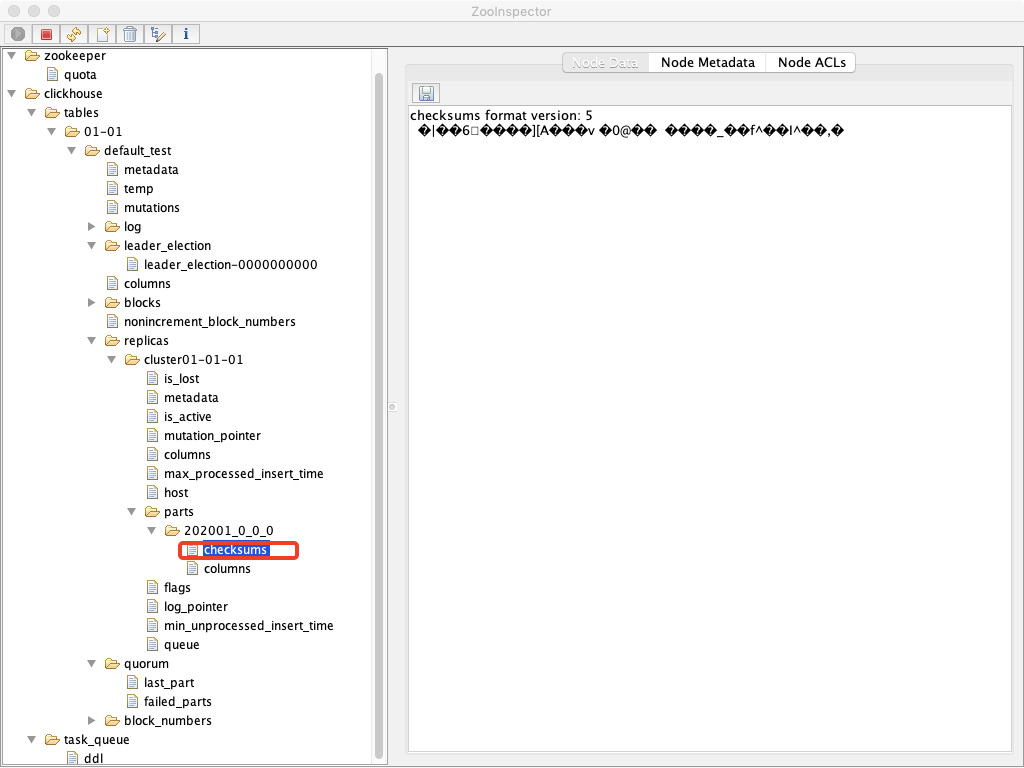Click the tree panel vertical scrollbar
This screenshot has height=768, width=1024.
pos(379,415)
